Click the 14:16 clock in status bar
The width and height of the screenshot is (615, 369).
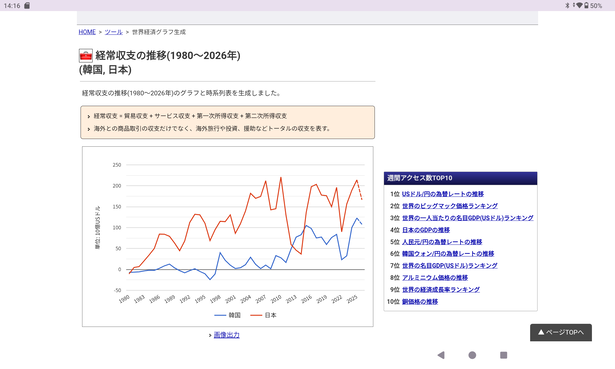[12, 5]
